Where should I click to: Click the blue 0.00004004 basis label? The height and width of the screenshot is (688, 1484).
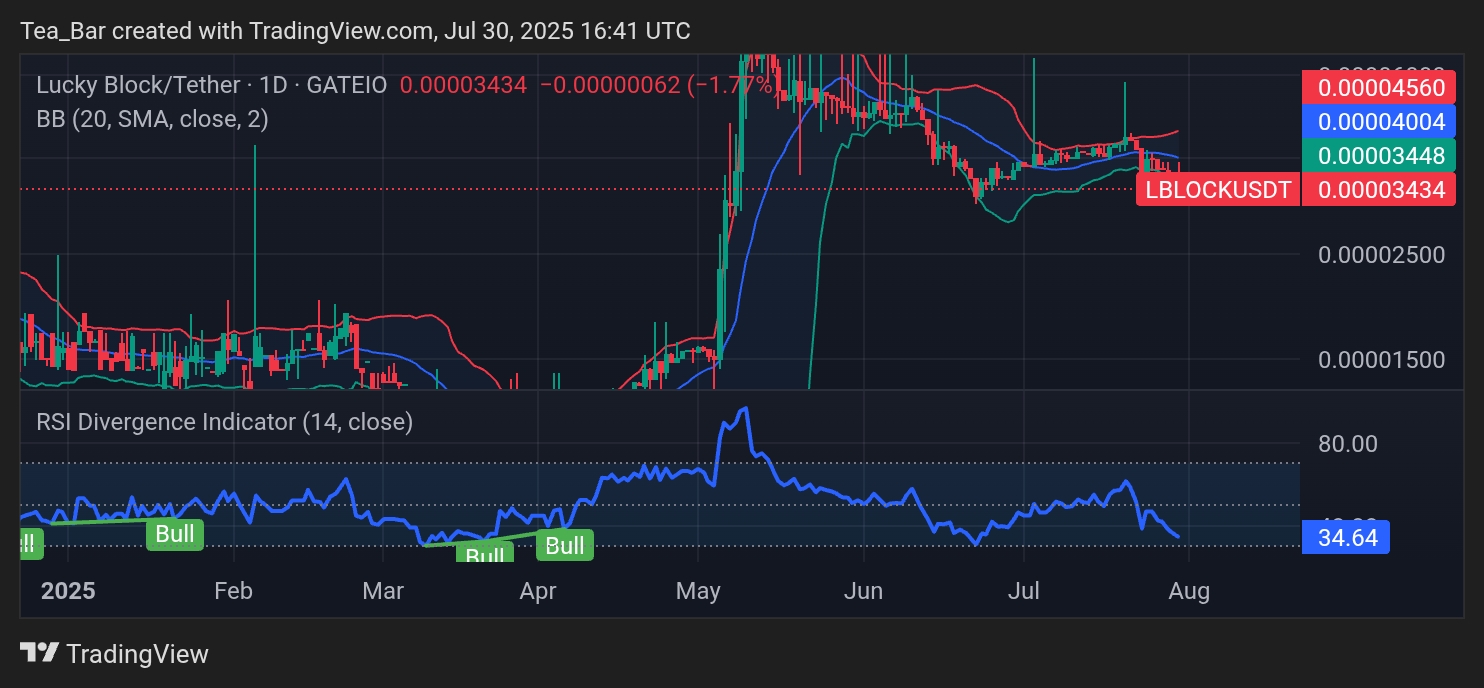pos(1381,122)
